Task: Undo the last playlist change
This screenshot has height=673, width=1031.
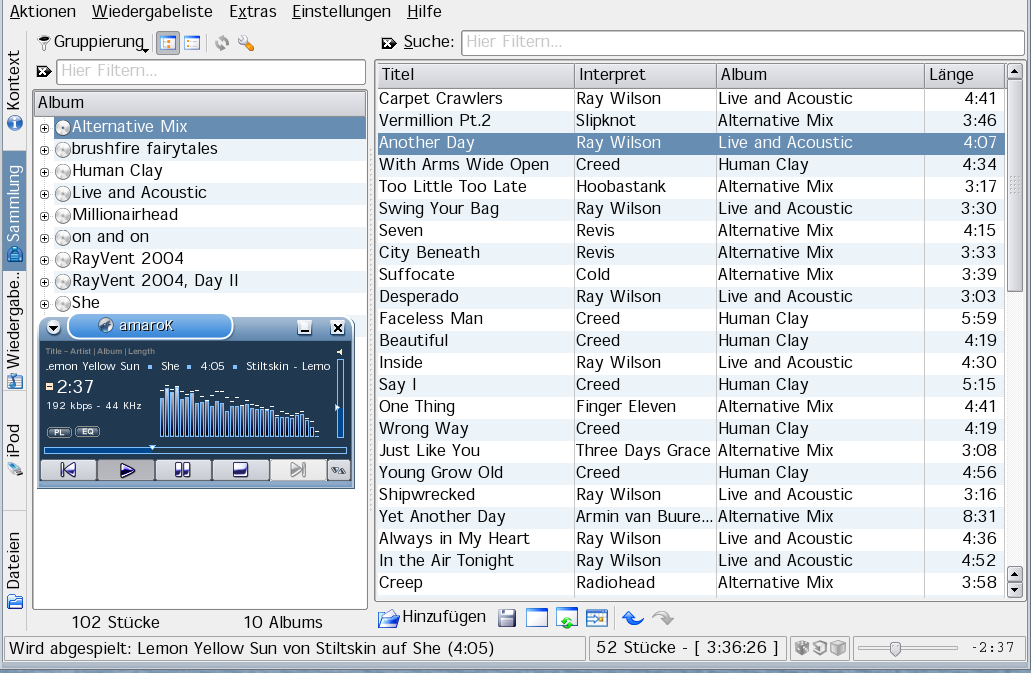Action: (x=633, y=618)
